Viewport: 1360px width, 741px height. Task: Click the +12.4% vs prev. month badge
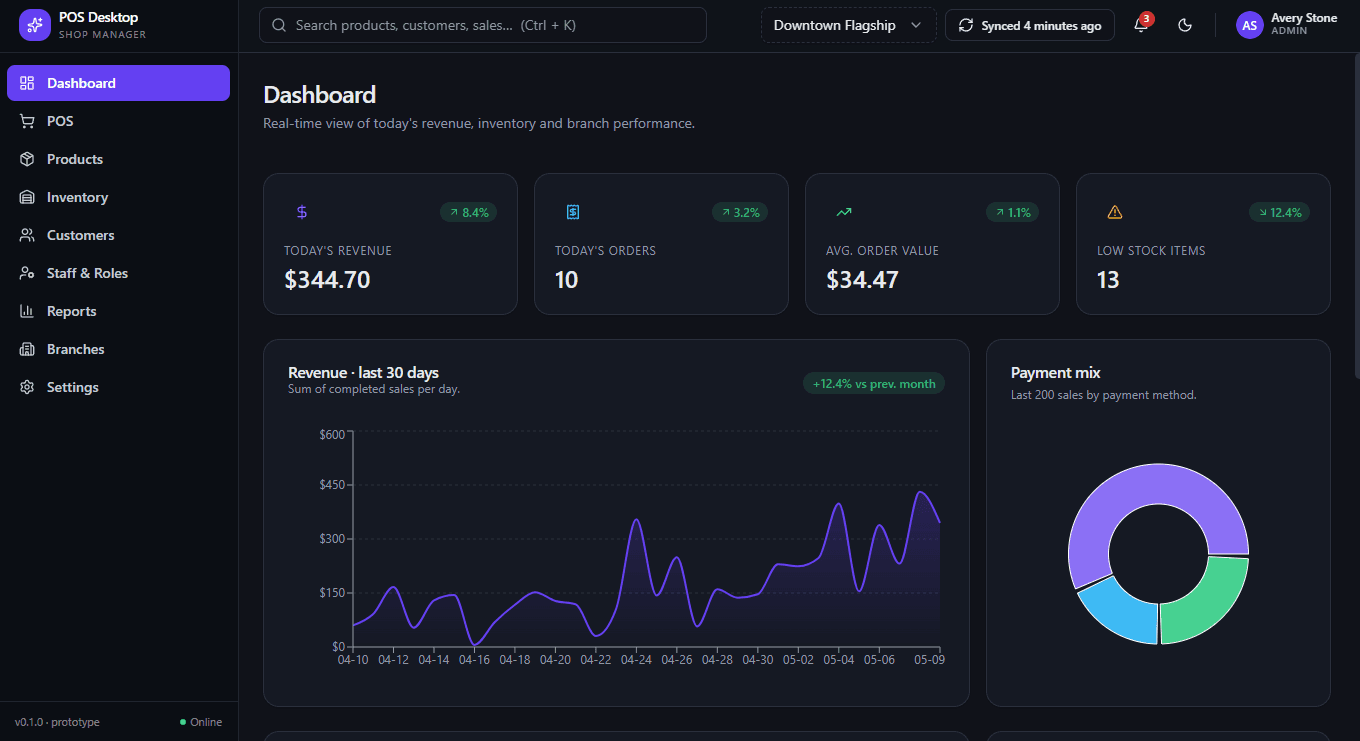(x=874, y=383)
